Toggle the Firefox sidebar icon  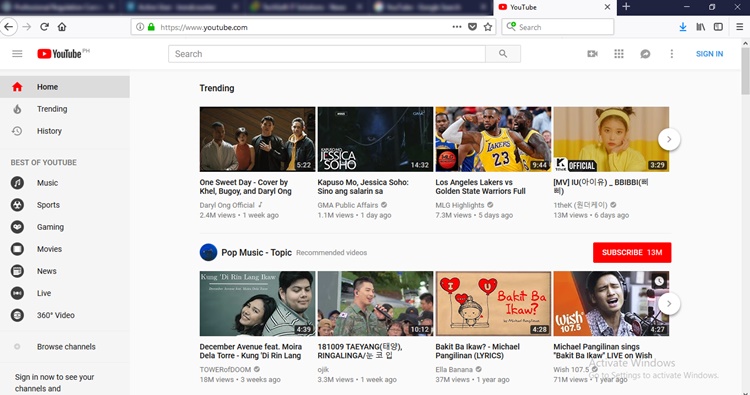click(x=718, y=27)
